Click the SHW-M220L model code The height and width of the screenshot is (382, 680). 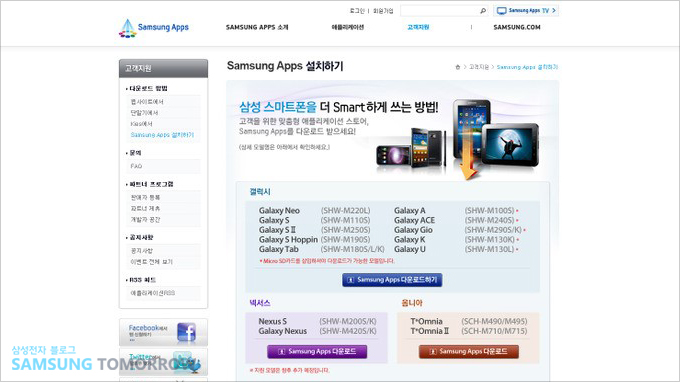(x=346, y=210)
